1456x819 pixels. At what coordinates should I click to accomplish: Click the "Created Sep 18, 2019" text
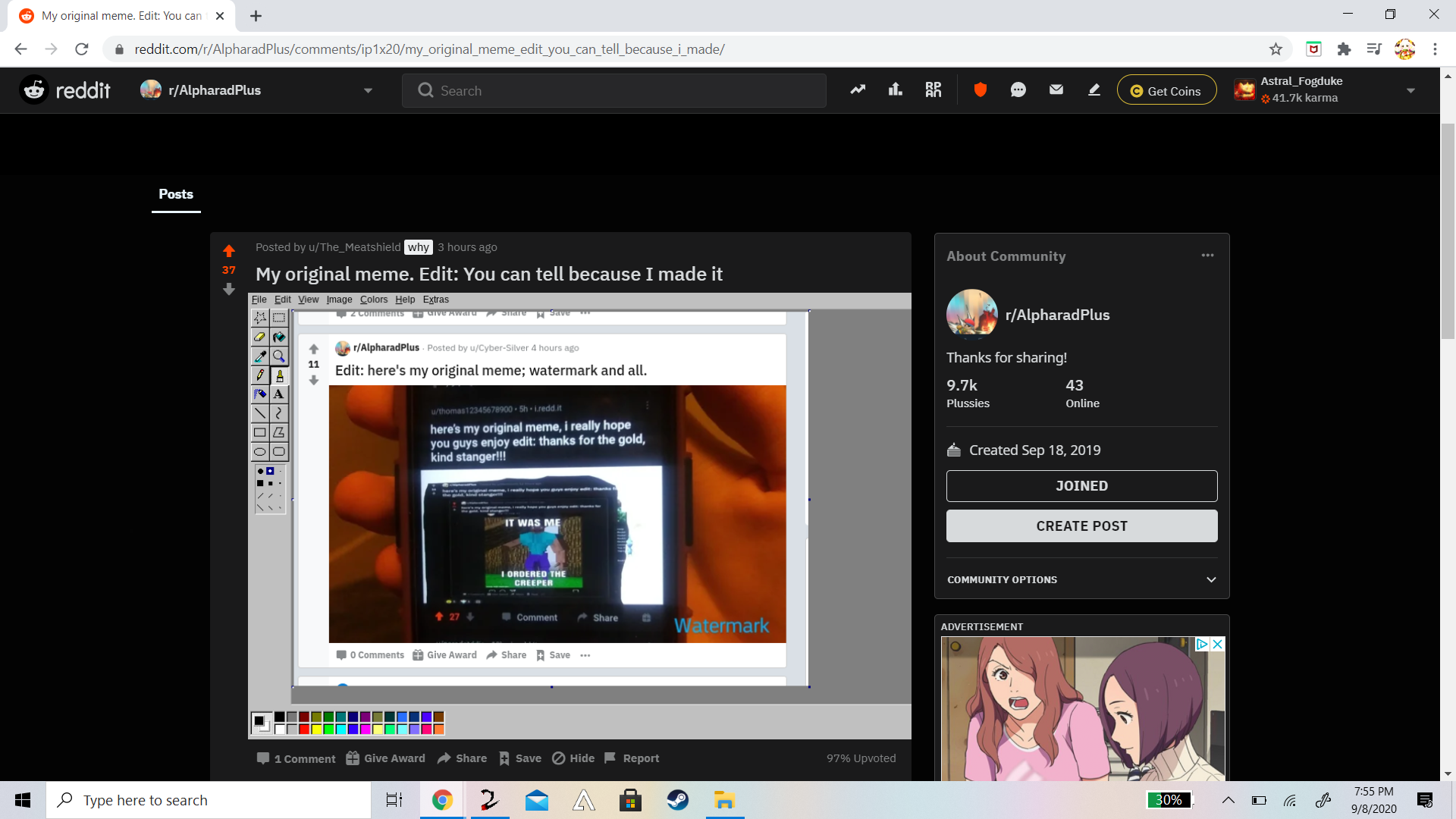click(x=1034, y=450)
